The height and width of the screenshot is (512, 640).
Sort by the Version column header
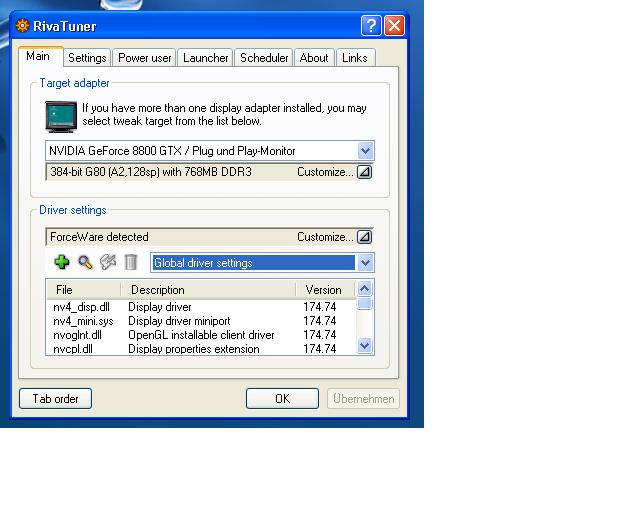click(325, 290)
